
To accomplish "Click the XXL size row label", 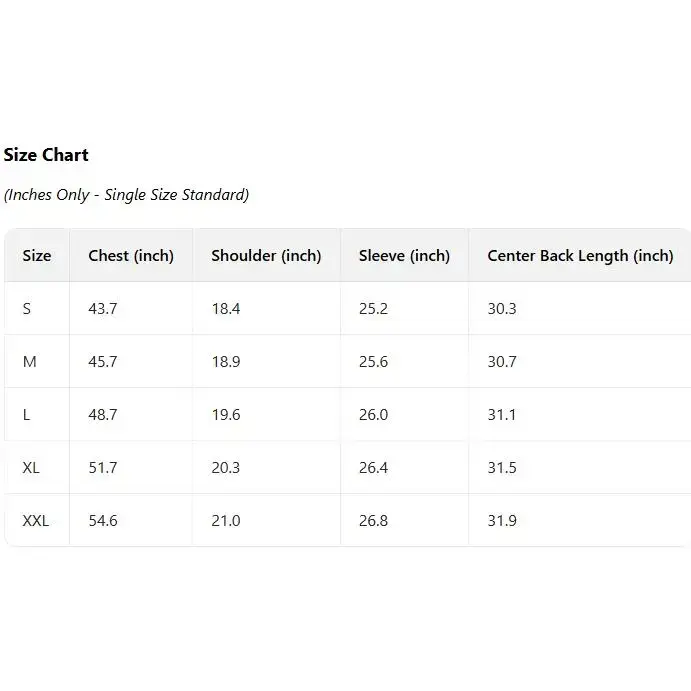I will point(36,521).
